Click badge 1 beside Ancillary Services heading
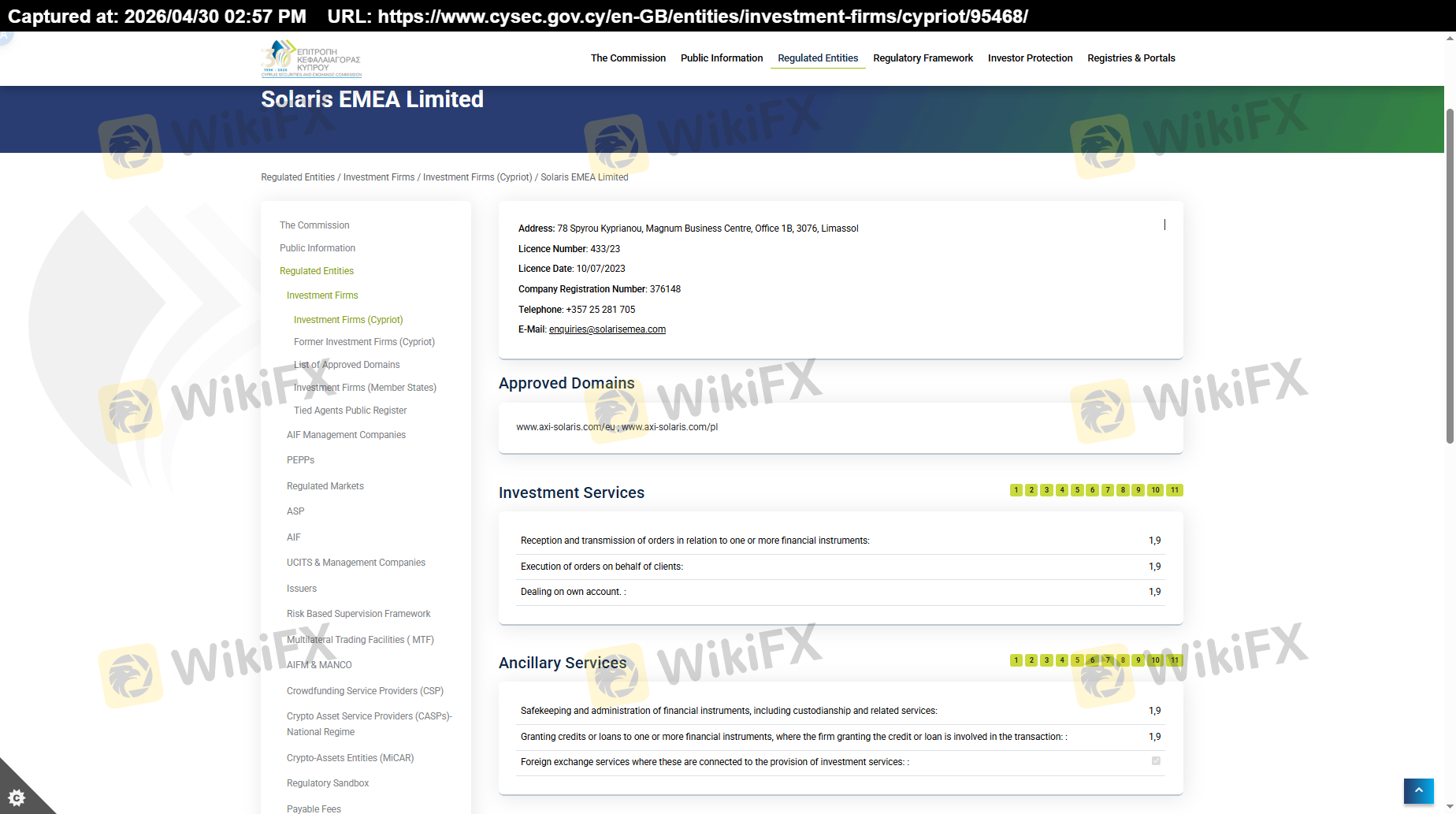Image resolution: width=1456 pixels, height=814 pixels. tap(1016, 660)
